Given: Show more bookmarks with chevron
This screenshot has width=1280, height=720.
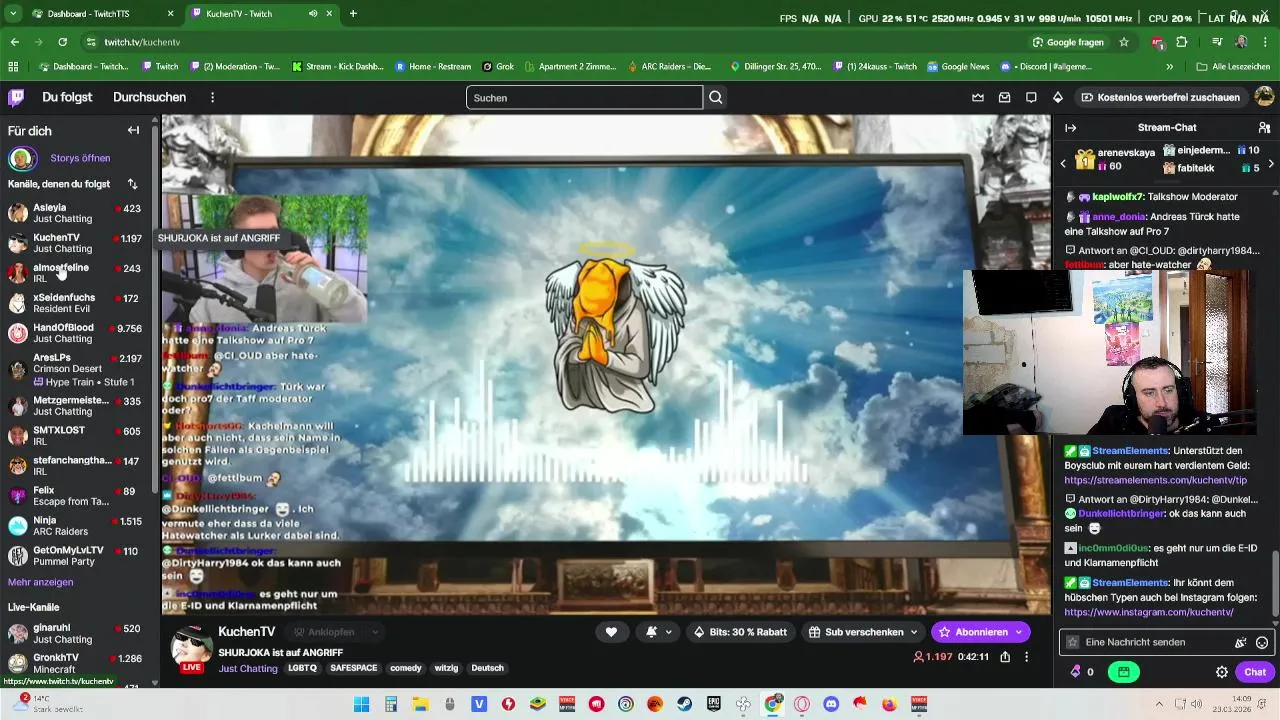Looking at the screenshot, I should 1169,66.
